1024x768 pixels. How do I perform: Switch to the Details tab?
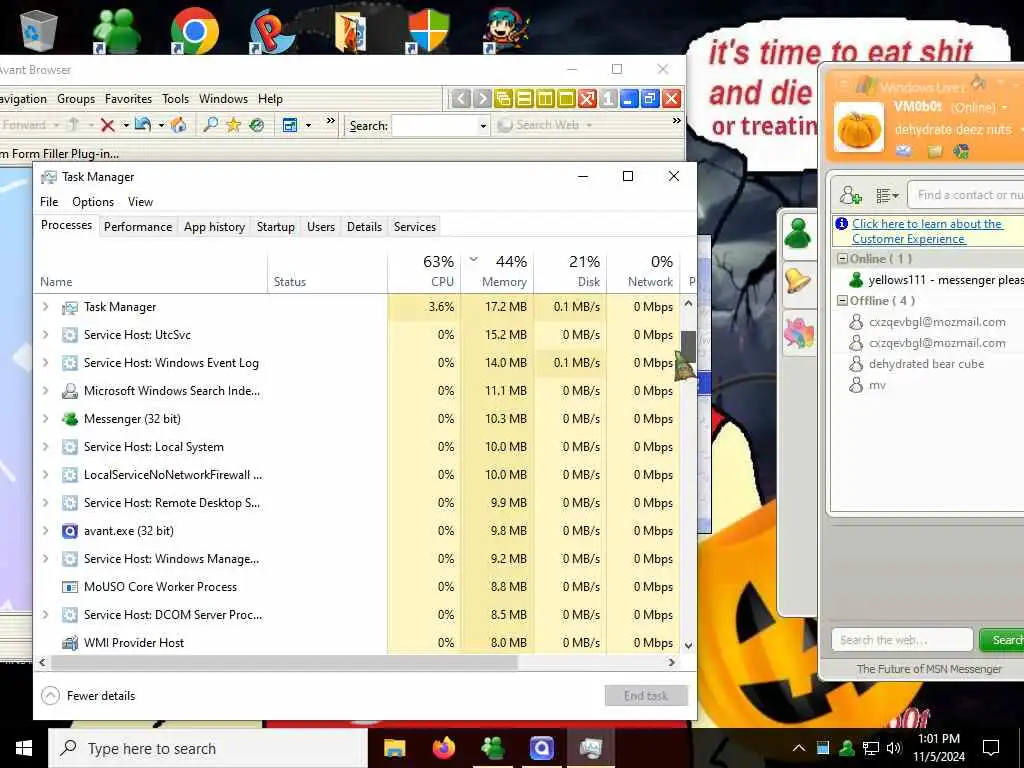tap(364, 227)
